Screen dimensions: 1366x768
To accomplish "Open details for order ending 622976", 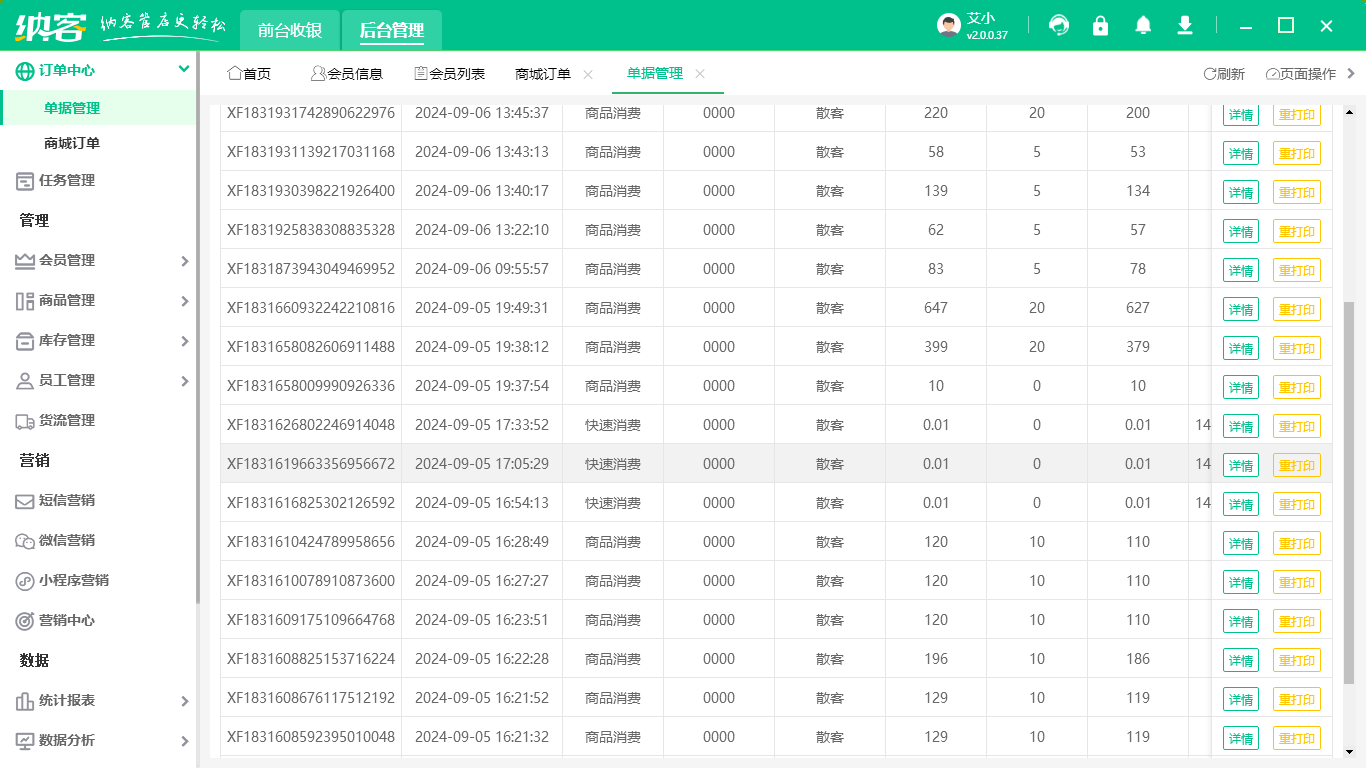I will [x=1240, y=114].
